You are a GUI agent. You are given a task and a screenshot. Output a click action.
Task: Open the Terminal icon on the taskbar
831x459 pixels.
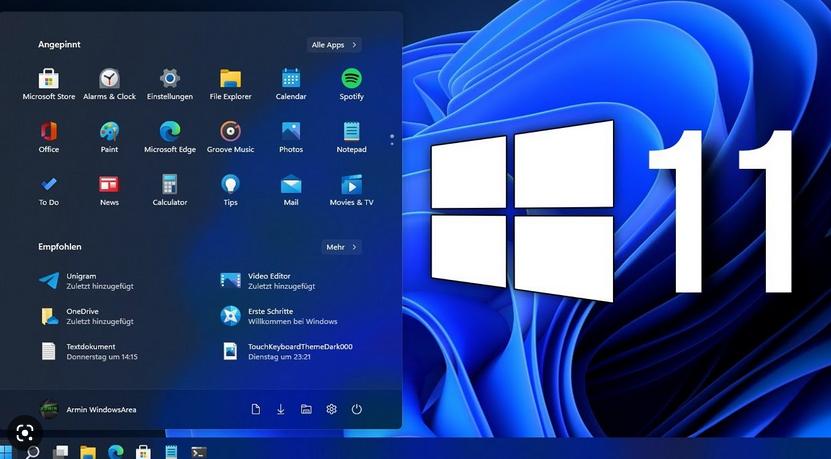[x=199, y=452]
